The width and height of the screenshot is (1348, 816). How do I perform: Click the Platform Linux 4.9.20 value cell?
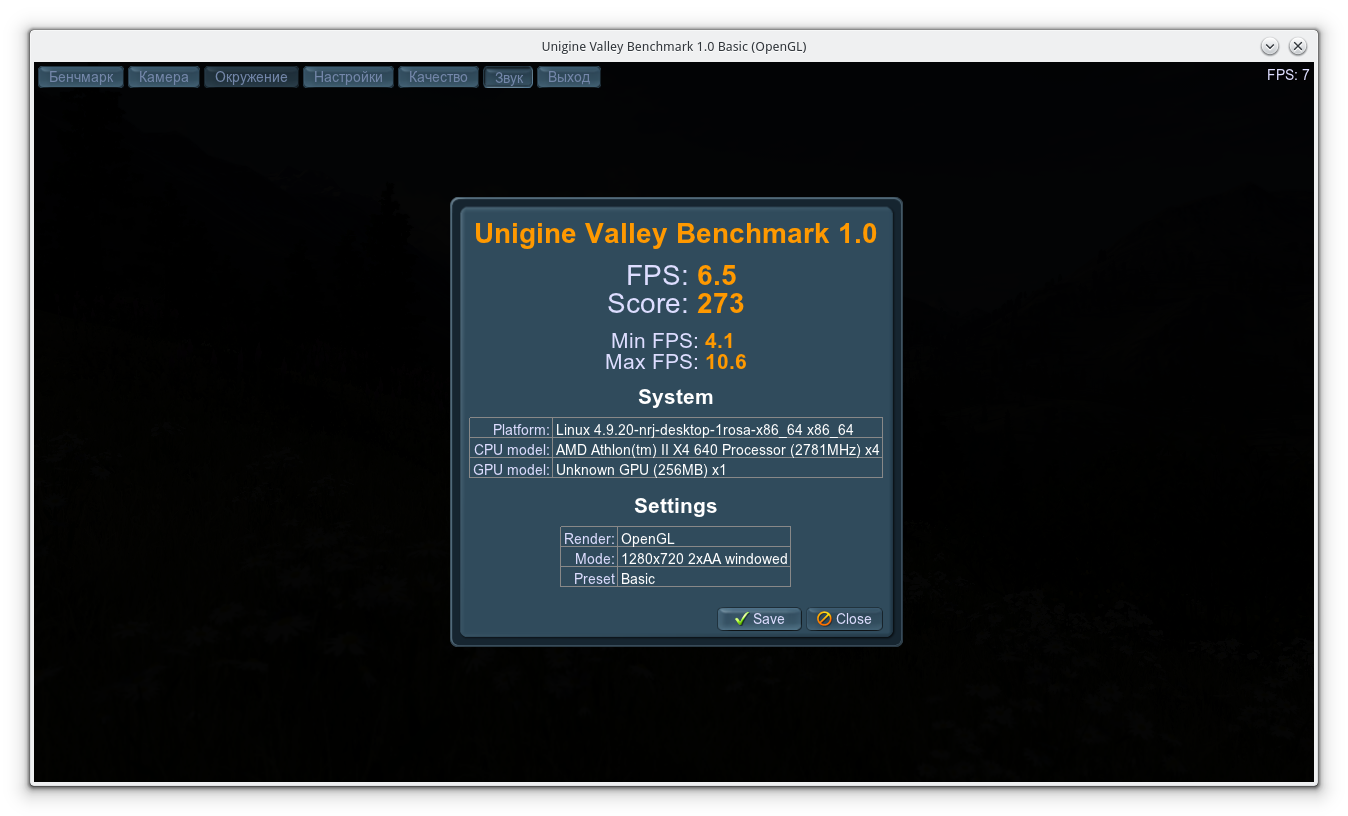pos(718,429)
